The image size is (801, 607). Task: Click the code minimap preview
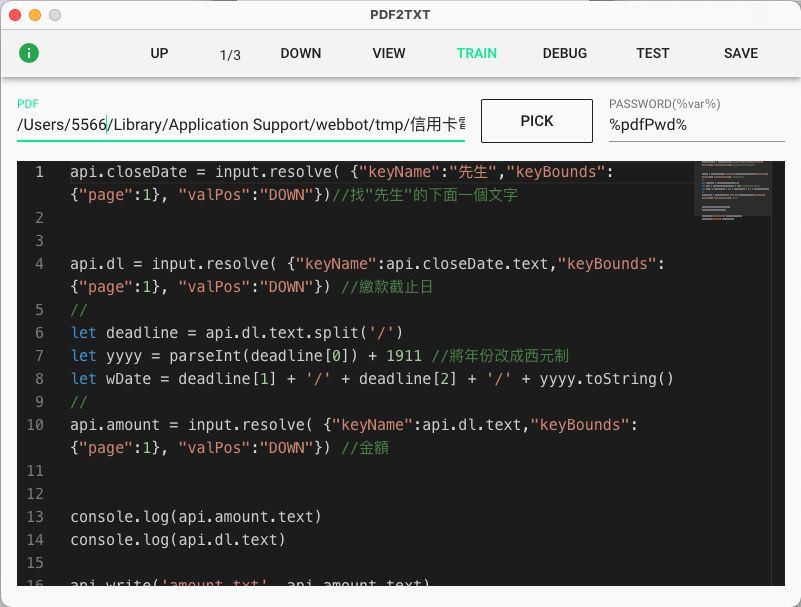(732, 187)
